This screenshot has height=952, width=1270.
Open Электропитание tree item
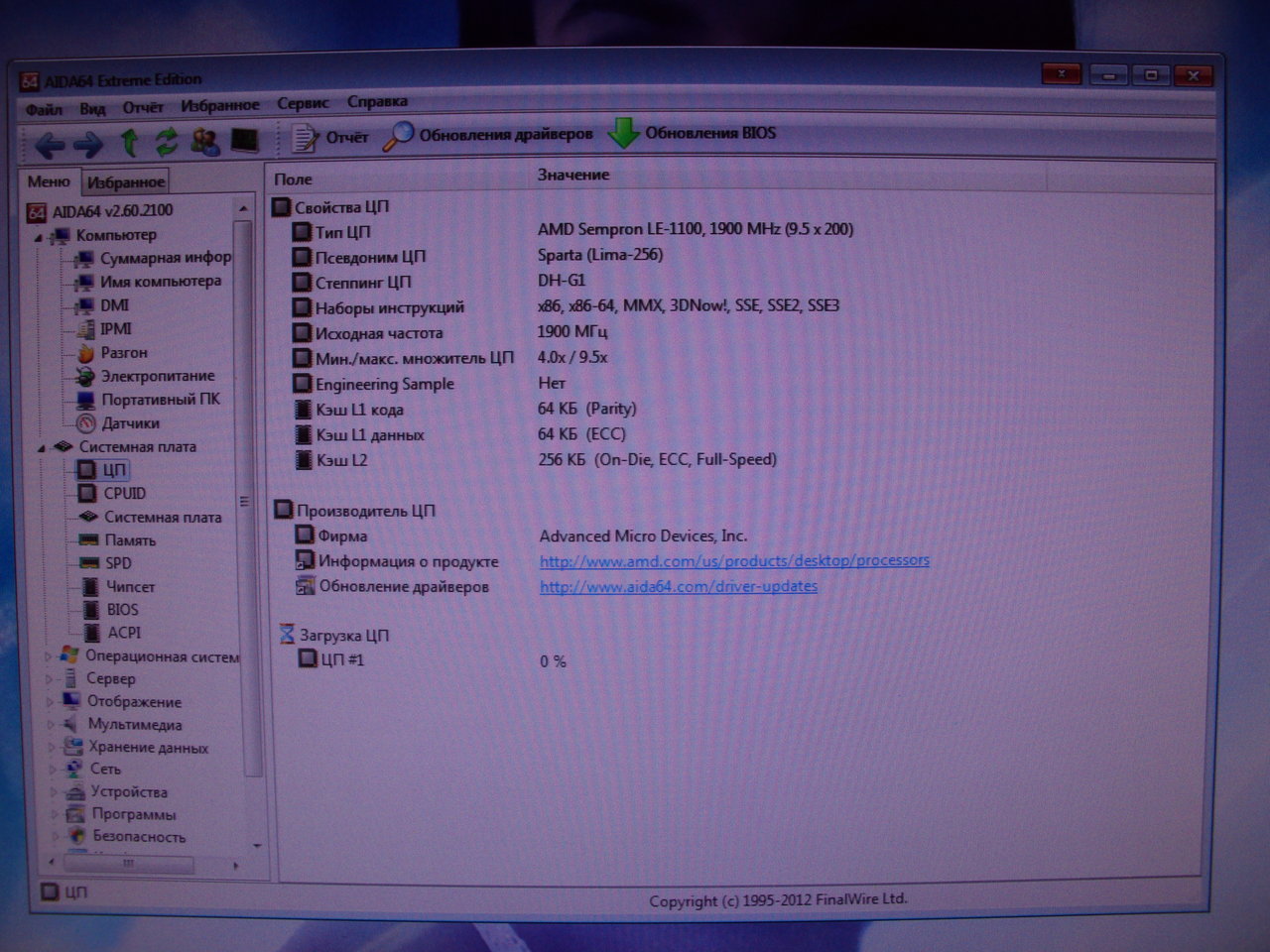click(x=146, y=377)
